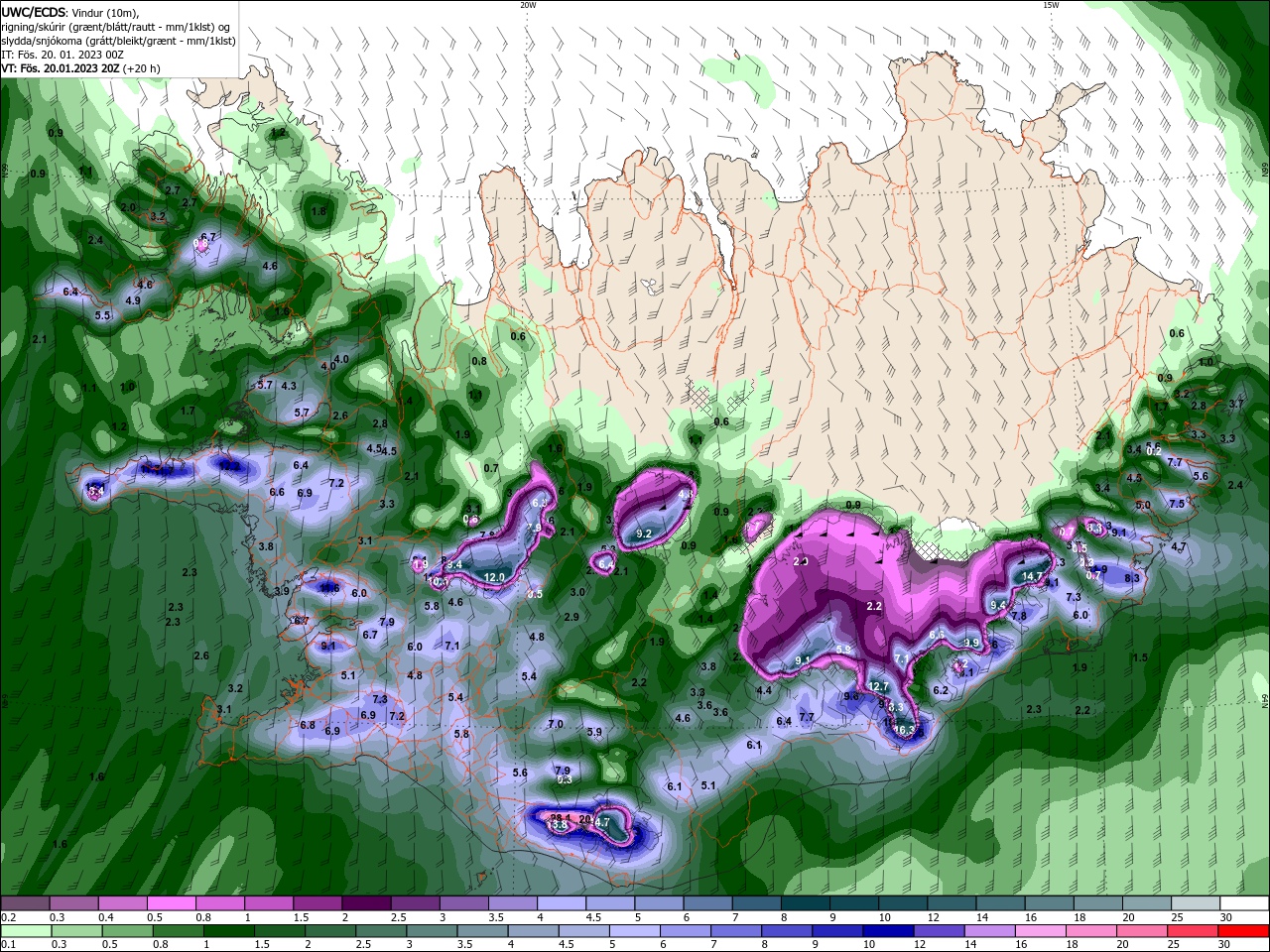Viewport: 1270px width, 952px height.
Task: Select dark teal swatch at 8 on snow scale
Action: (806, 903)
